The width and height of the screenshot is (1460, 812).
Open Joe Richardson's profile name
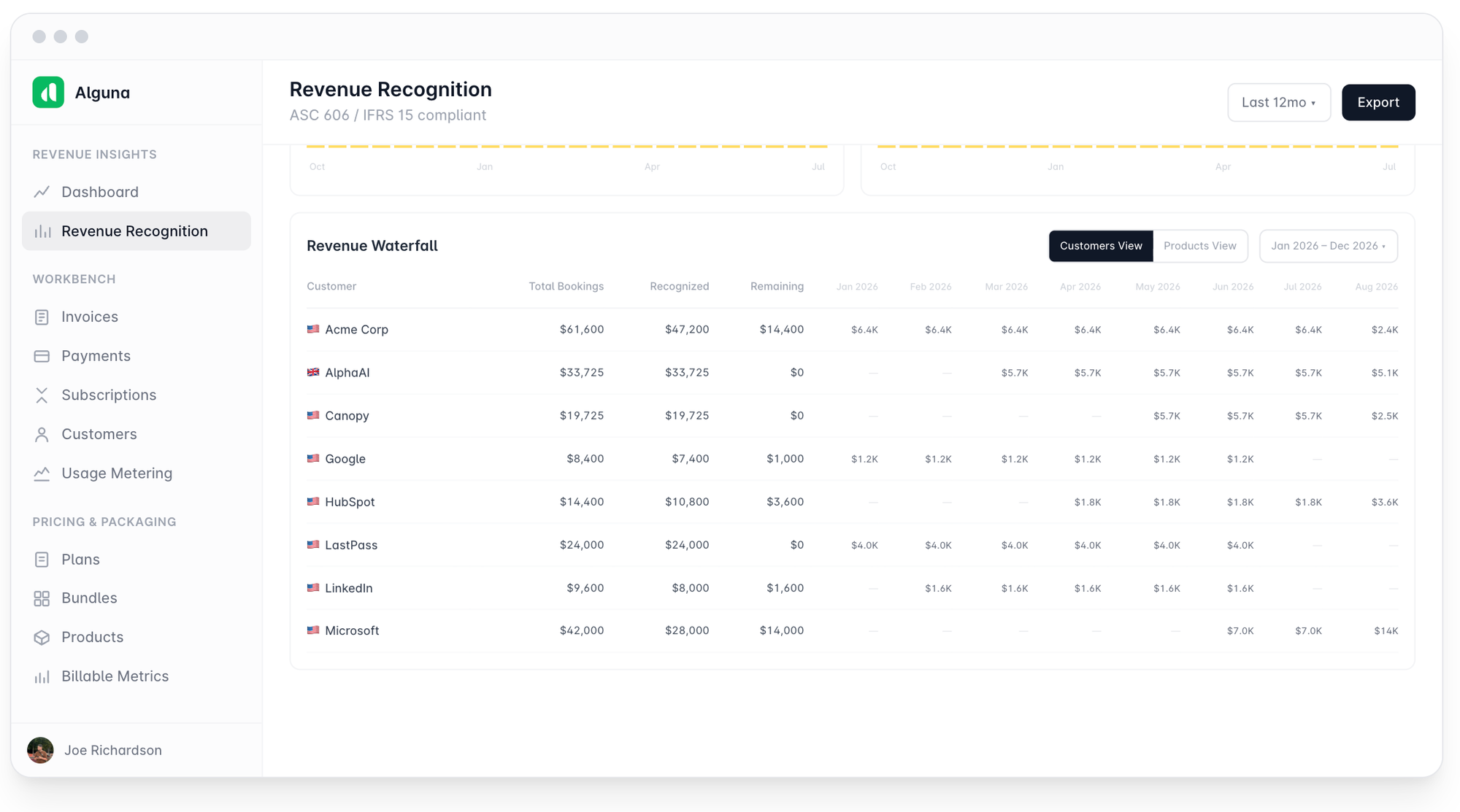pyautogui.click(x=113, y=750)
